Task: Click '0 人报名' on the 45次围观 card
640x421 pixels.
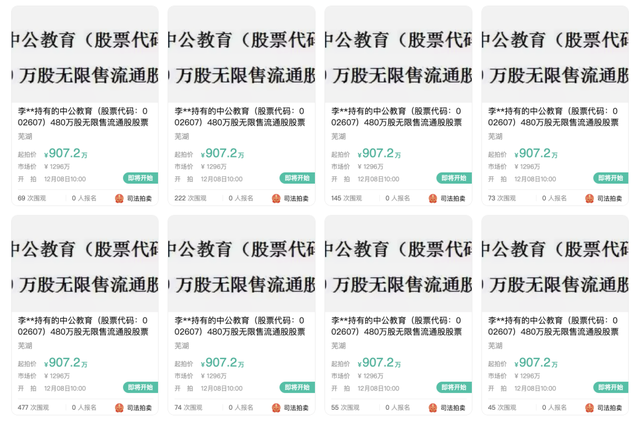Action: point(554,408)
